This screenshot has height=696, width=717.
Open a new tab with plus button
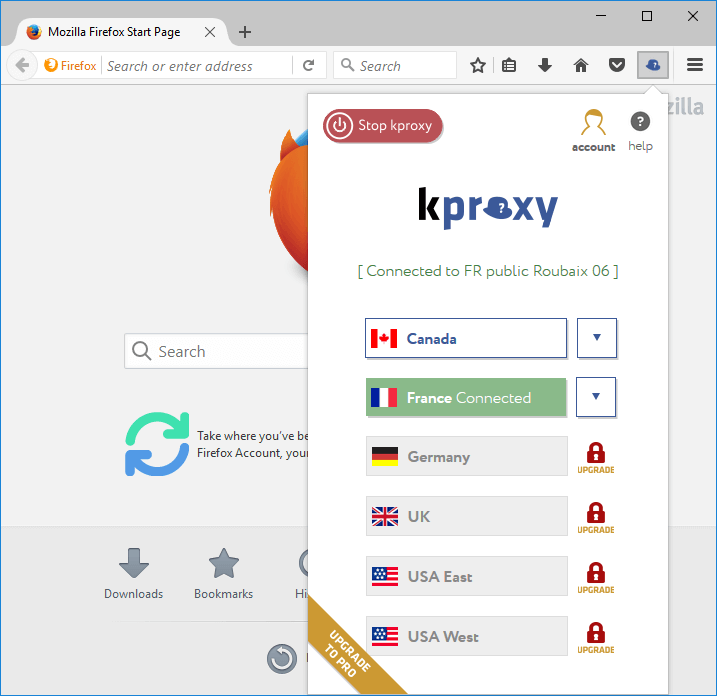245,32
